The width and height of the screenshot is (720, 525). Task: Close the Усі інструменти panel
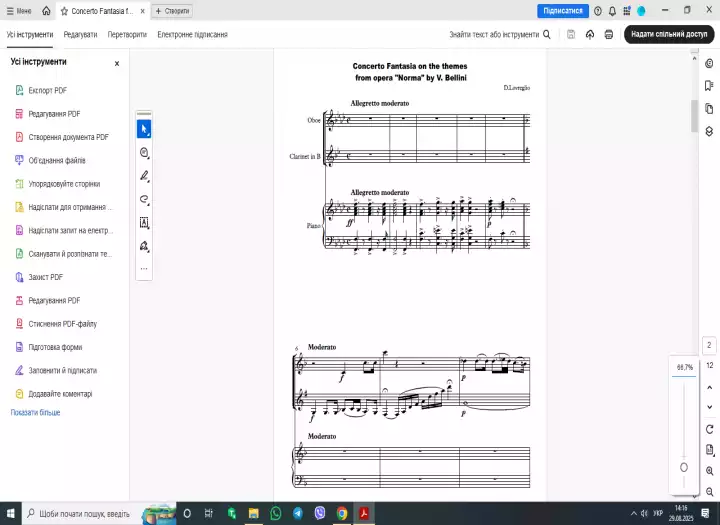[117, 63]
